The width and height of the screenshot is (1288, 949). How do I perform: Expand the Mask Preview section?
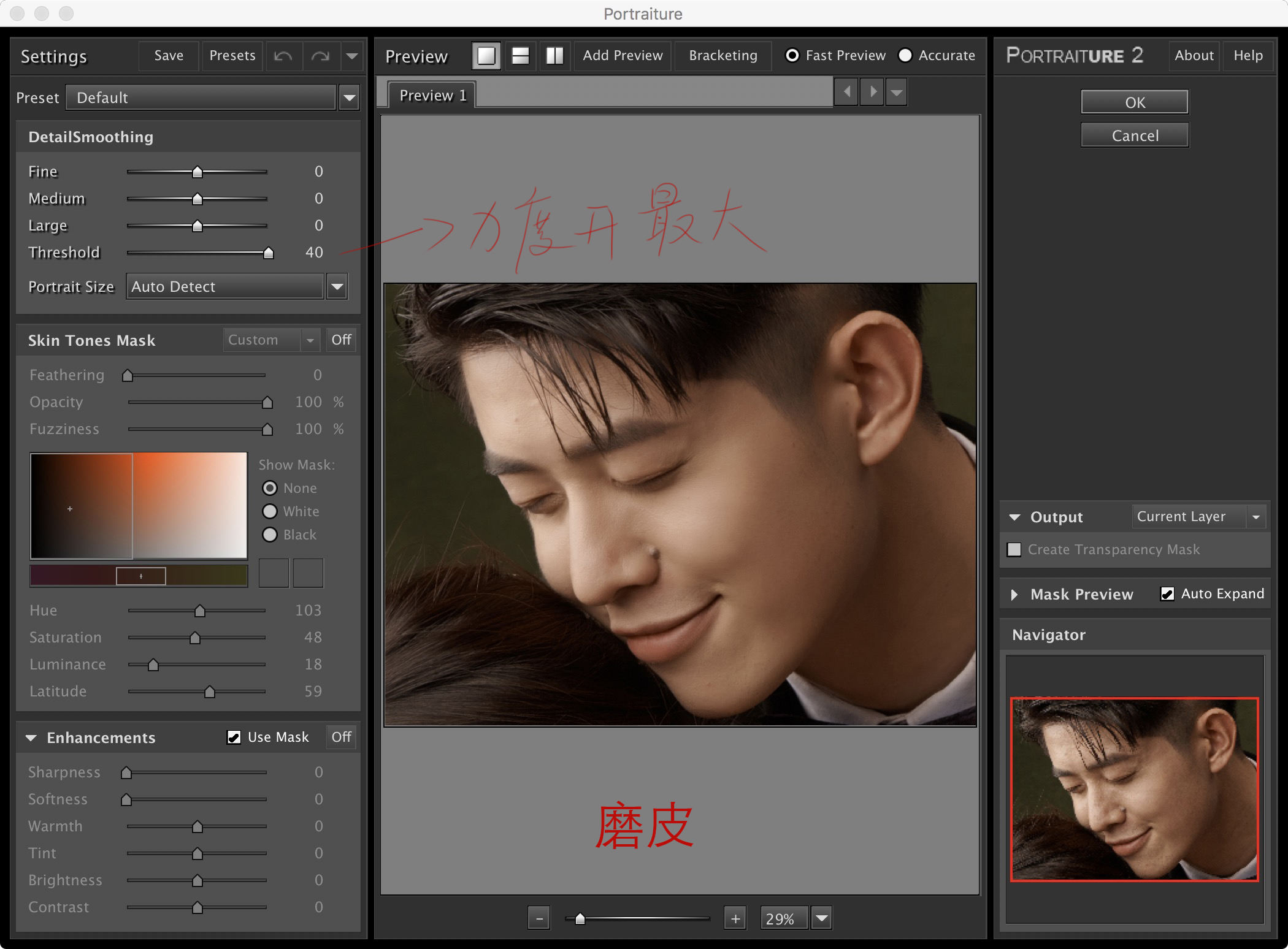tap(1014, 594)
